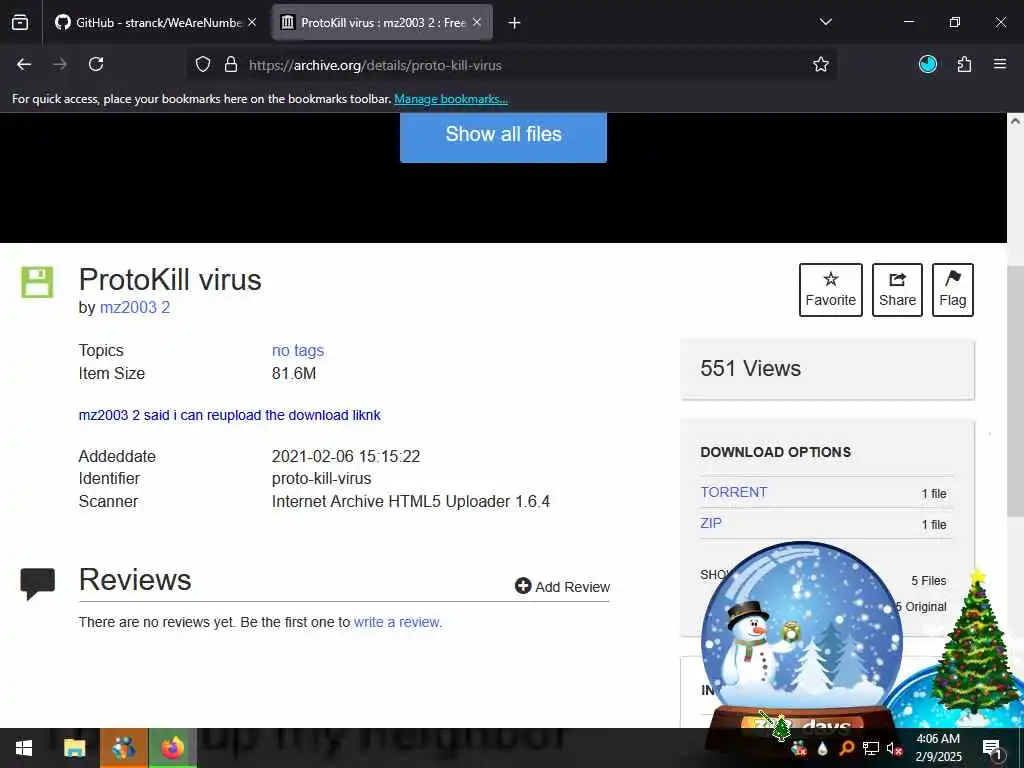Close the GitHub tab
1024x768 pixels.
pos(252,23)
